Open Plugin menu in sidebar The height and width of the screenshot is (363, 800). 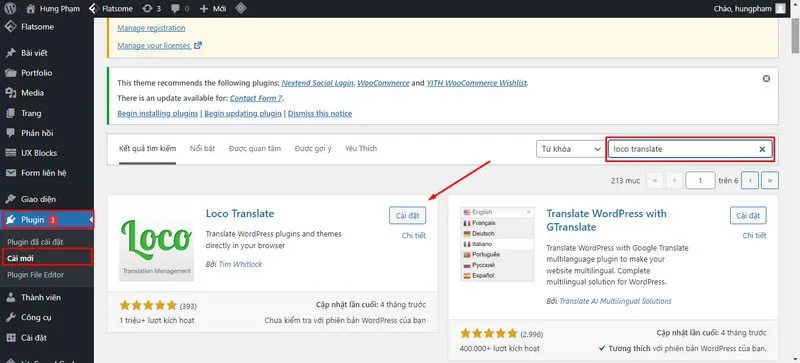click(47, 220)
